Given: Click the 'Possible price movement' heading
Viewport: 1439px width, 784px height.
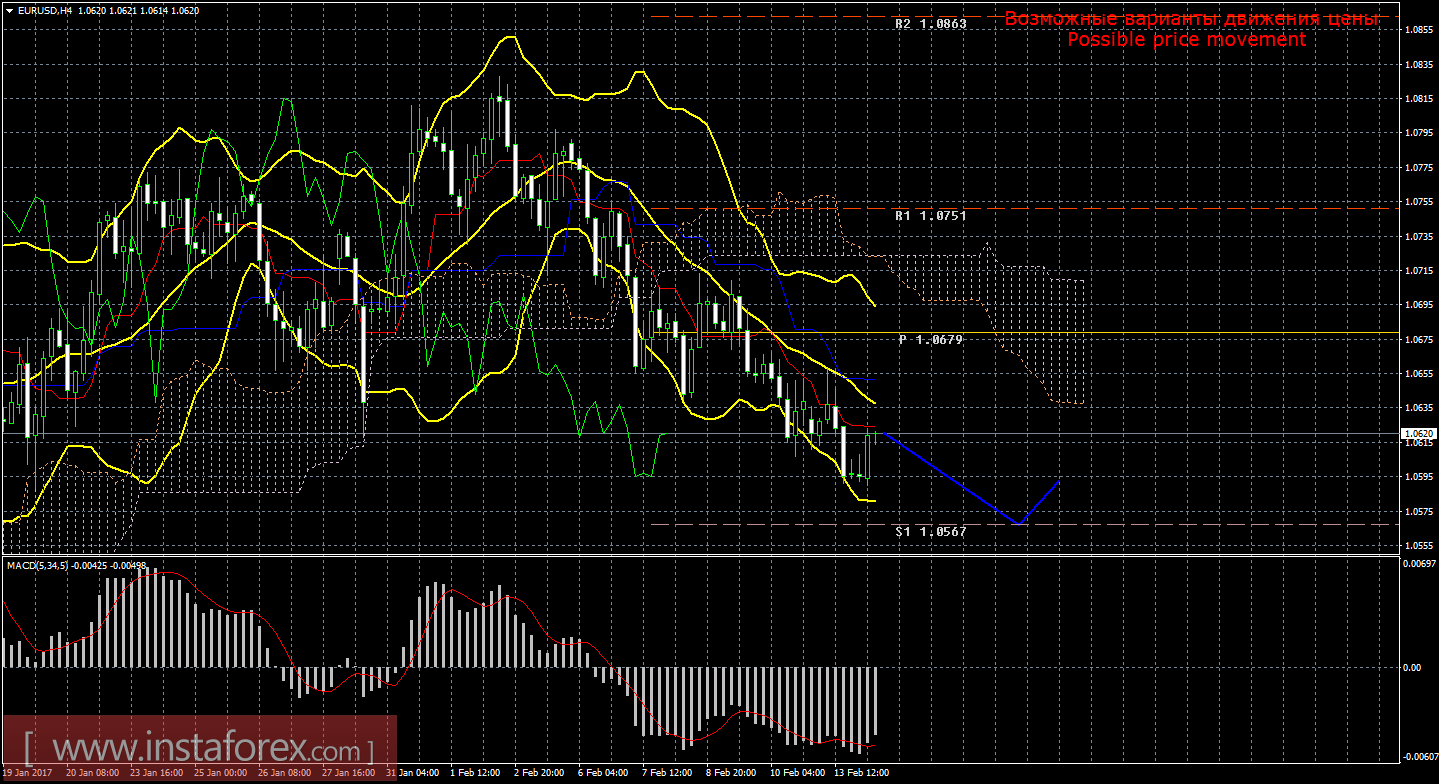Looking at the screenshot, I should (1186, 40).
